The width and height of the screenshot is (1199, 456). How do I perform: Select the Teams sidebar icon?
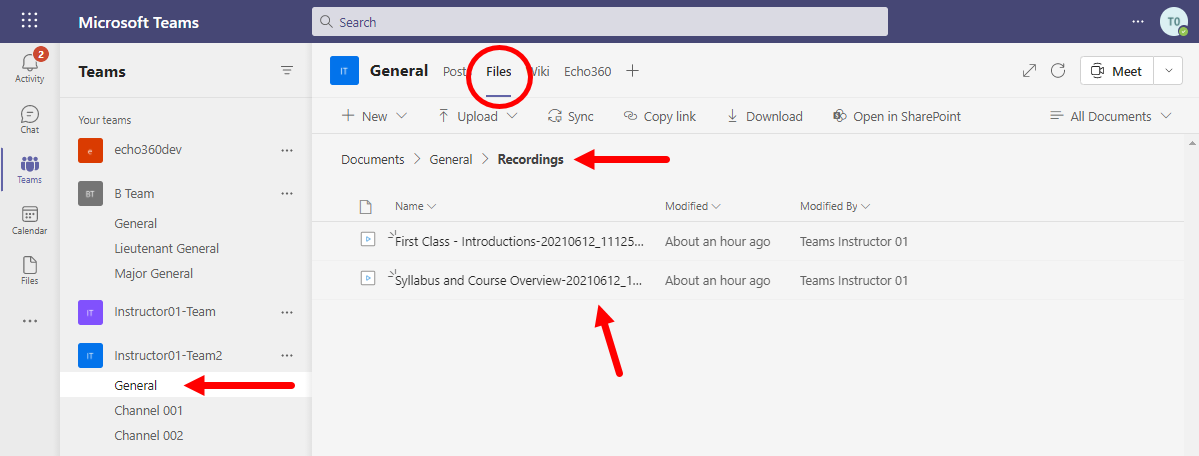click(x=30, y=170)
